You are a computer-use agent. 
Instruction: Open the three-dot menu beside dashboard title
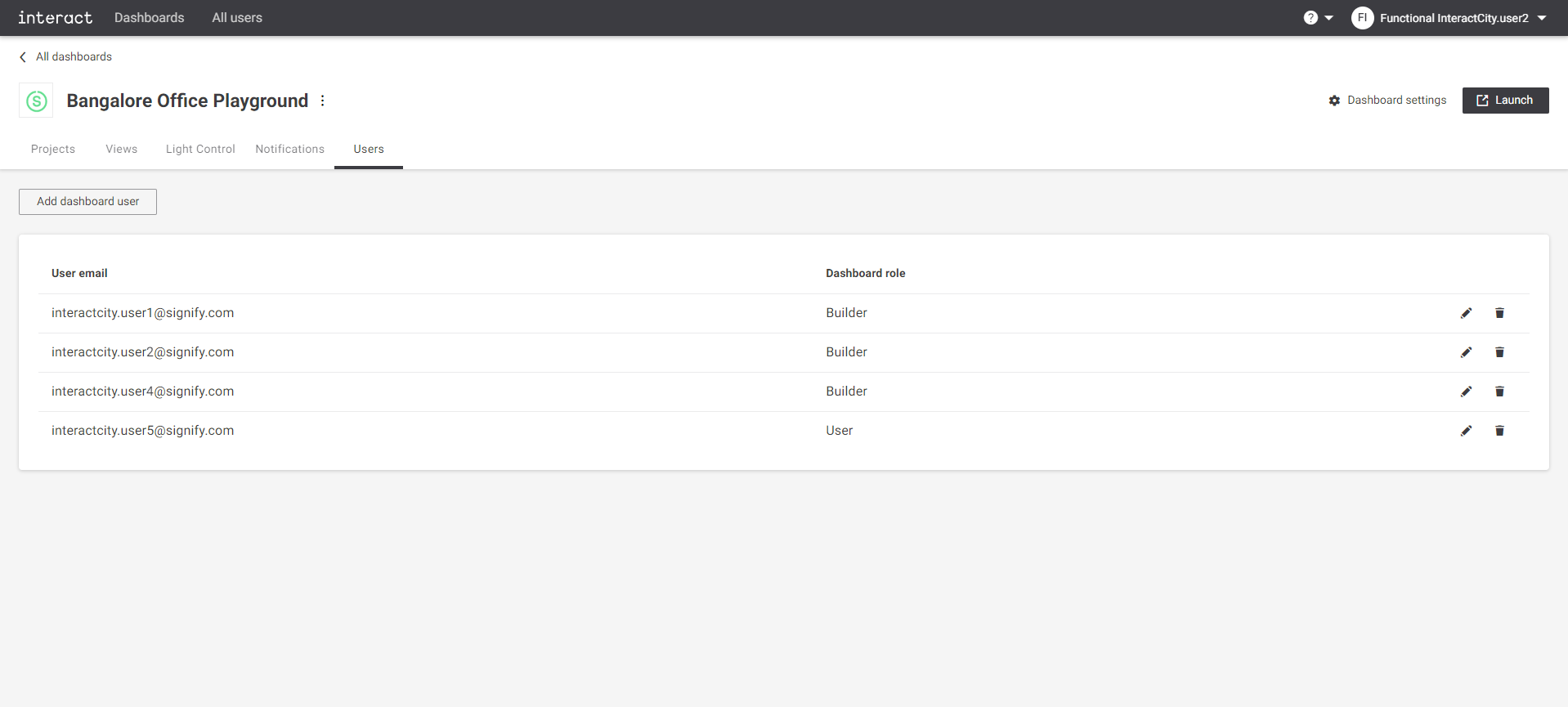tap(323, 101)
